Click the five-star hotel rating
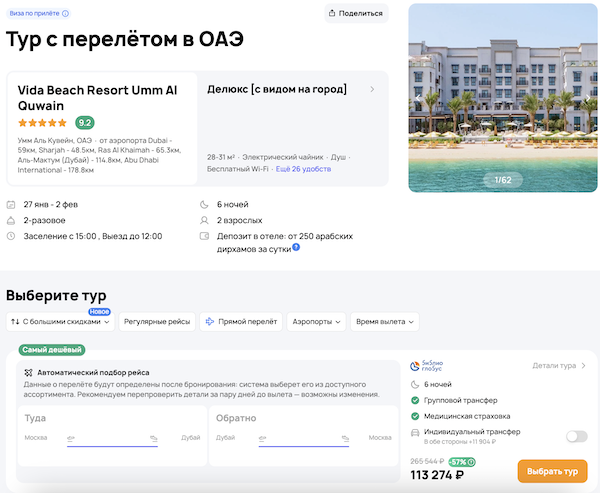This screenshot has width=600, height=493. [43, 122]
